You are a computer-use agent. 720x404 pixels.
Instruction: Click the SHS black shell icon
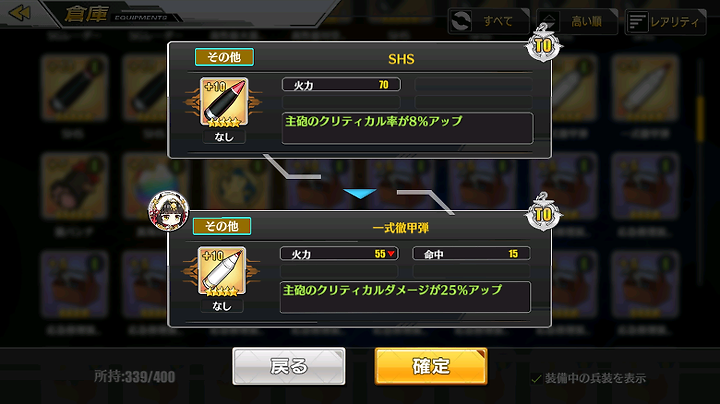pos(224,102)
